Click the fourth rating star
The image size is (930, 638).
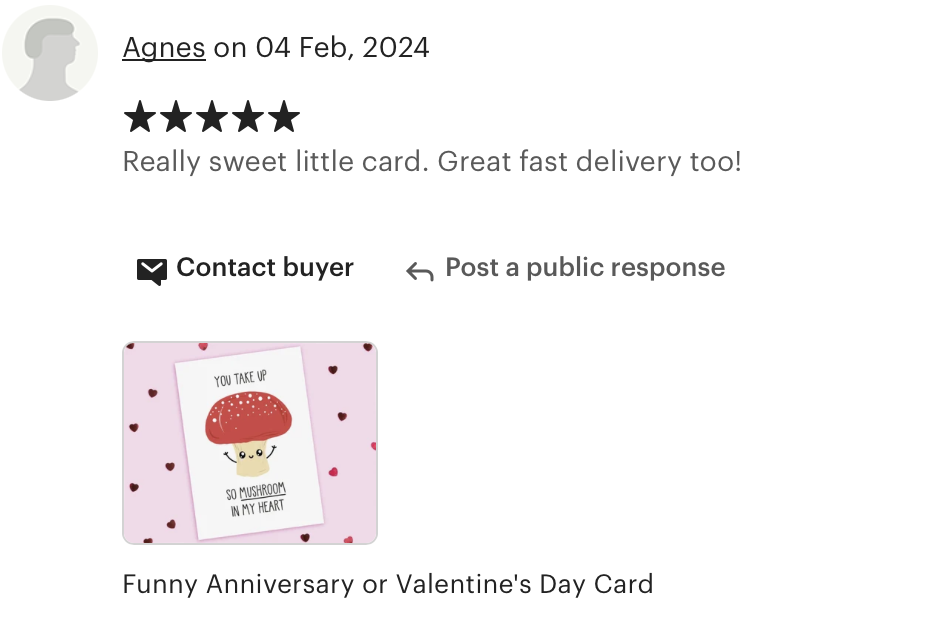point(248,116)
